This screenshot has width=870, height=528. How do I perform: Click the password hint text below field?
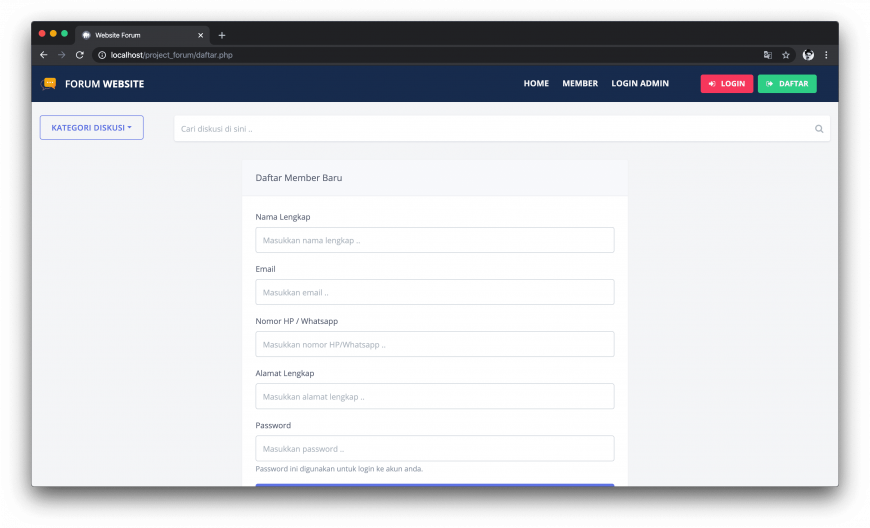point(339,469)
